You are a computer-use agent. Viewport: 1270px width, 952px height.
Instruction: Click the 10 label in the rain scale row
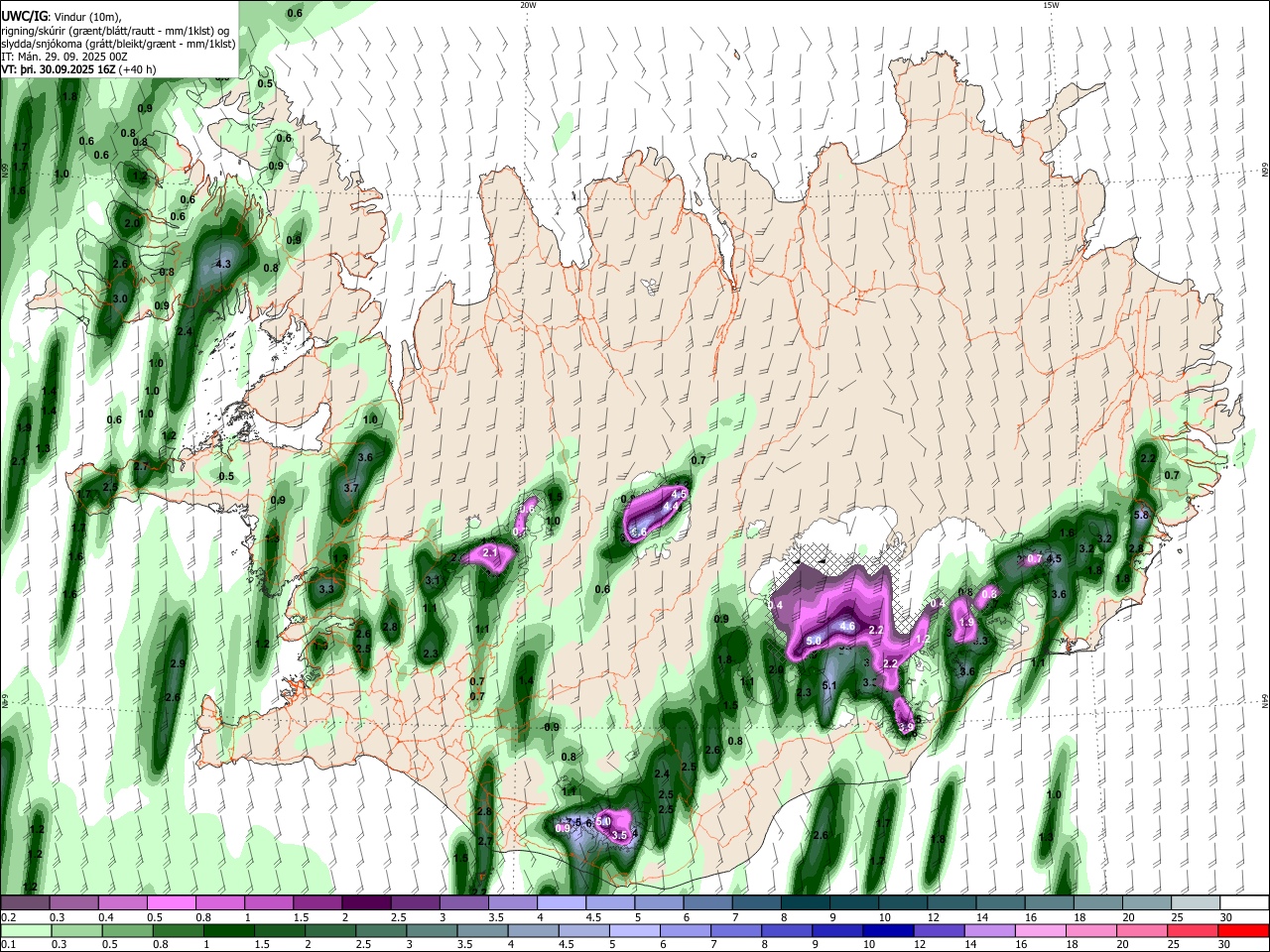pyautogui.click(x=869, y=945)
